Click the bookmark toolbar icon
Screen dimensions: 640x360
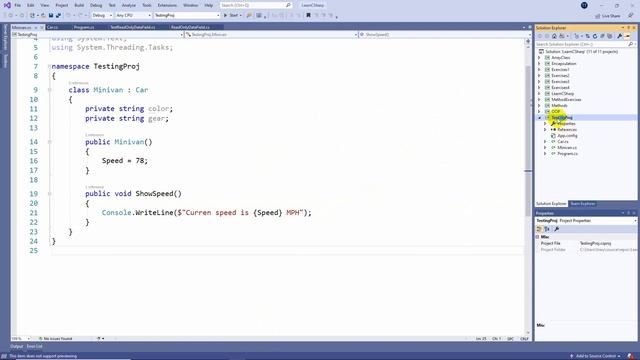pos(308,16)
